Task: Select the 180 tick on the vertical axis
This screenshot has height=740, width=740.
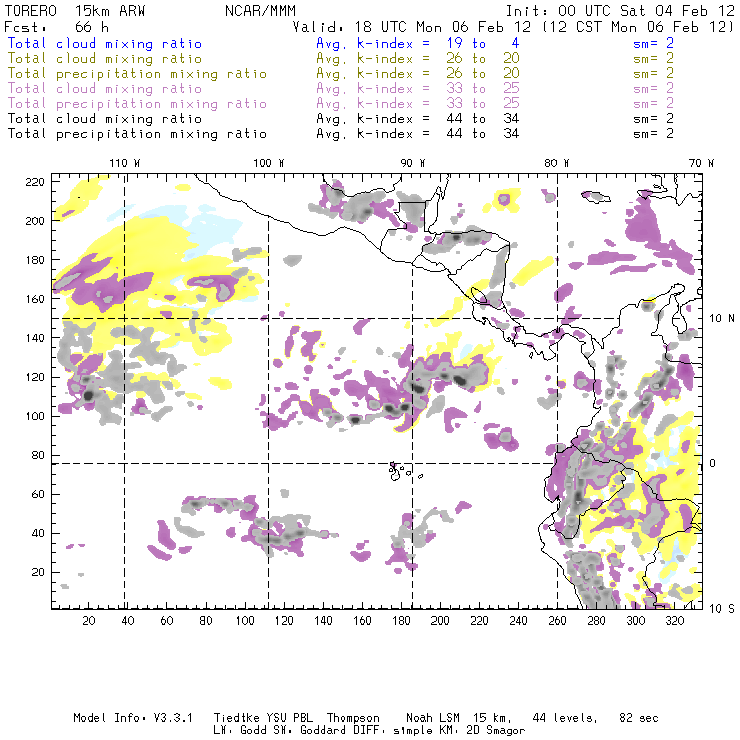Action: pyautogui.click(x=35, y=260)
